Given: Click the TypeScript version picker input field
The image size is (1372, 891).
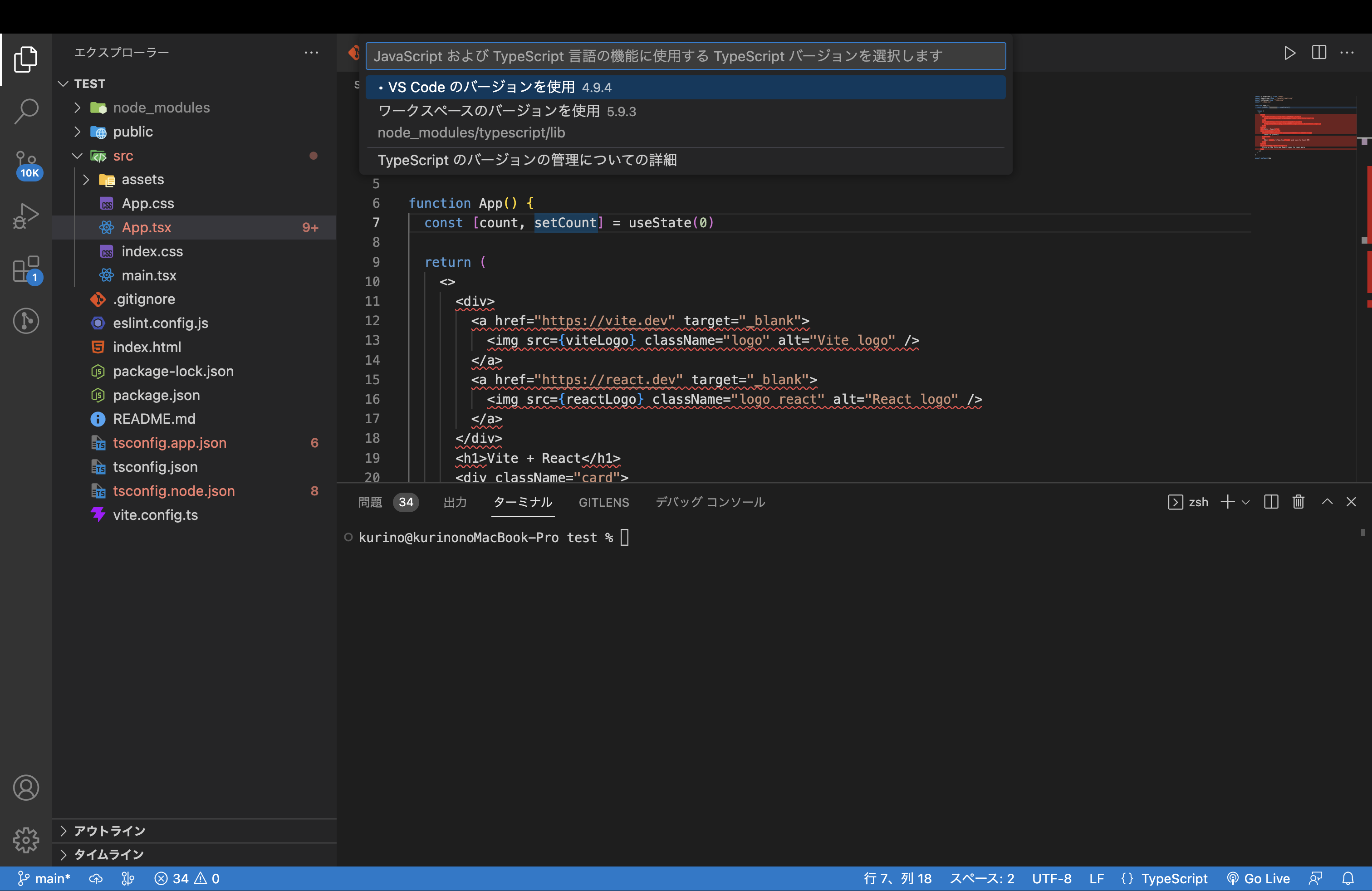Looking at the screenshot, I should pyautogui.click(x=686, y=56).
